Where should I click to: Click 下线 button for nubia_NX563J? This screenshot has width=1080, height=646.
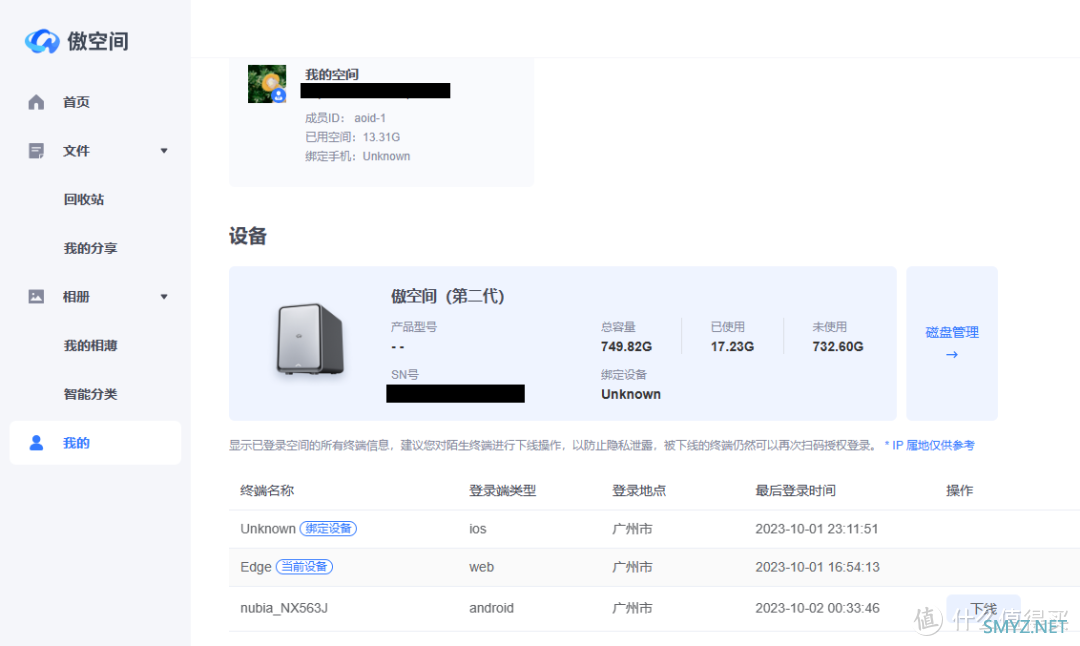pyautogui.click(x=984, y=608)
